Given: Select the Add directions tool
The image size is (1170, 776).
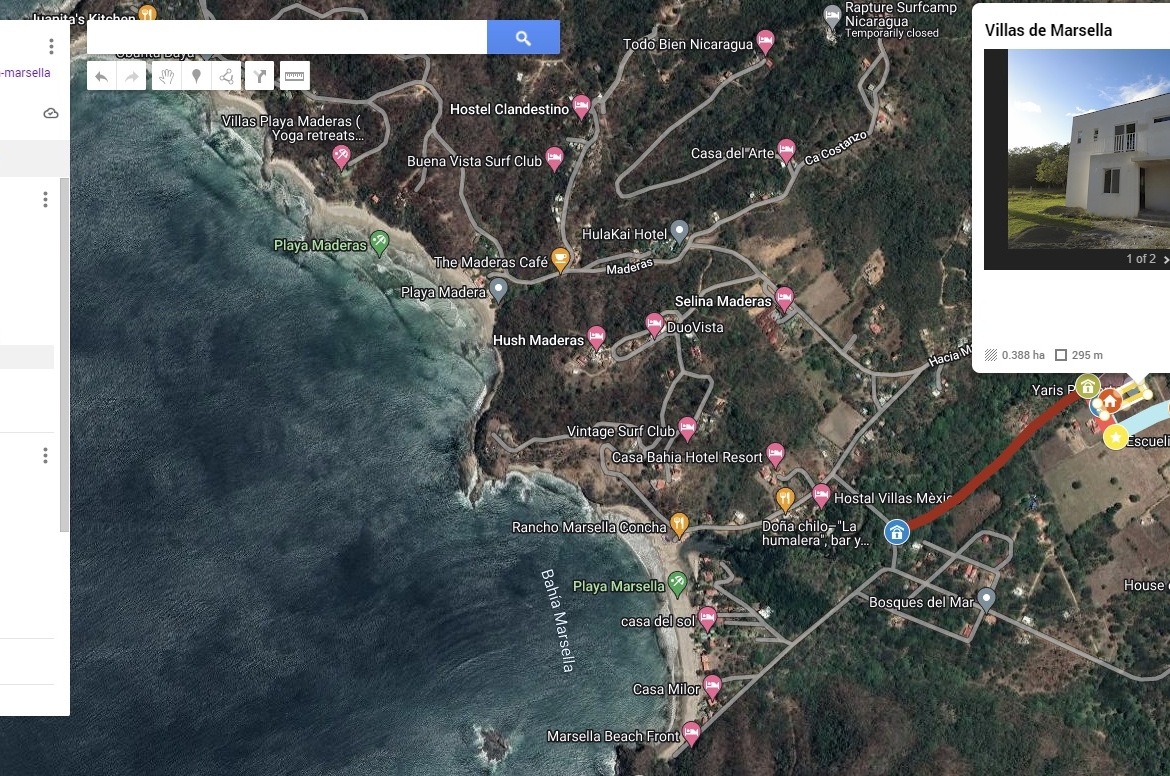Looking at the screenshot, I should click(260, 76).
